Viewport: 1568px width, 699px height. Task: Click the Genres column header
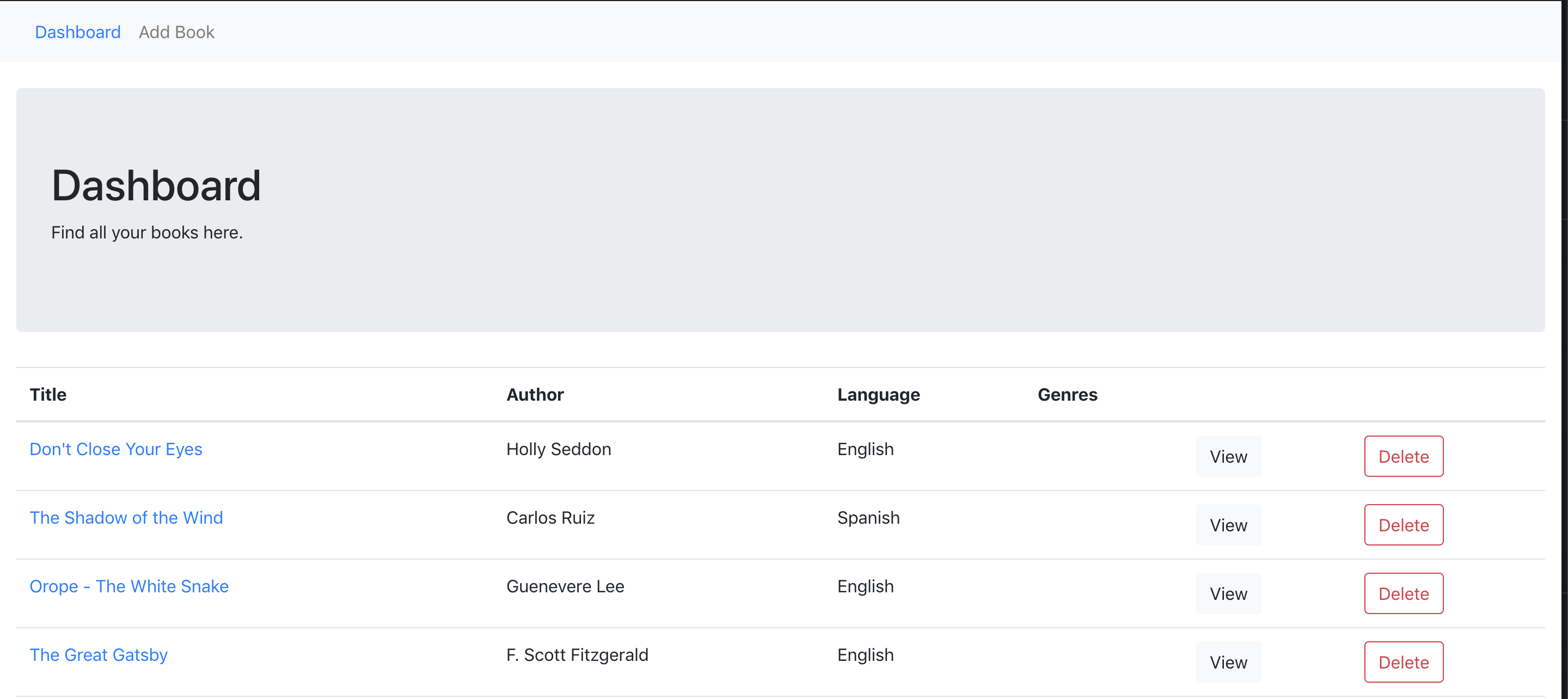coord(1067,395)
